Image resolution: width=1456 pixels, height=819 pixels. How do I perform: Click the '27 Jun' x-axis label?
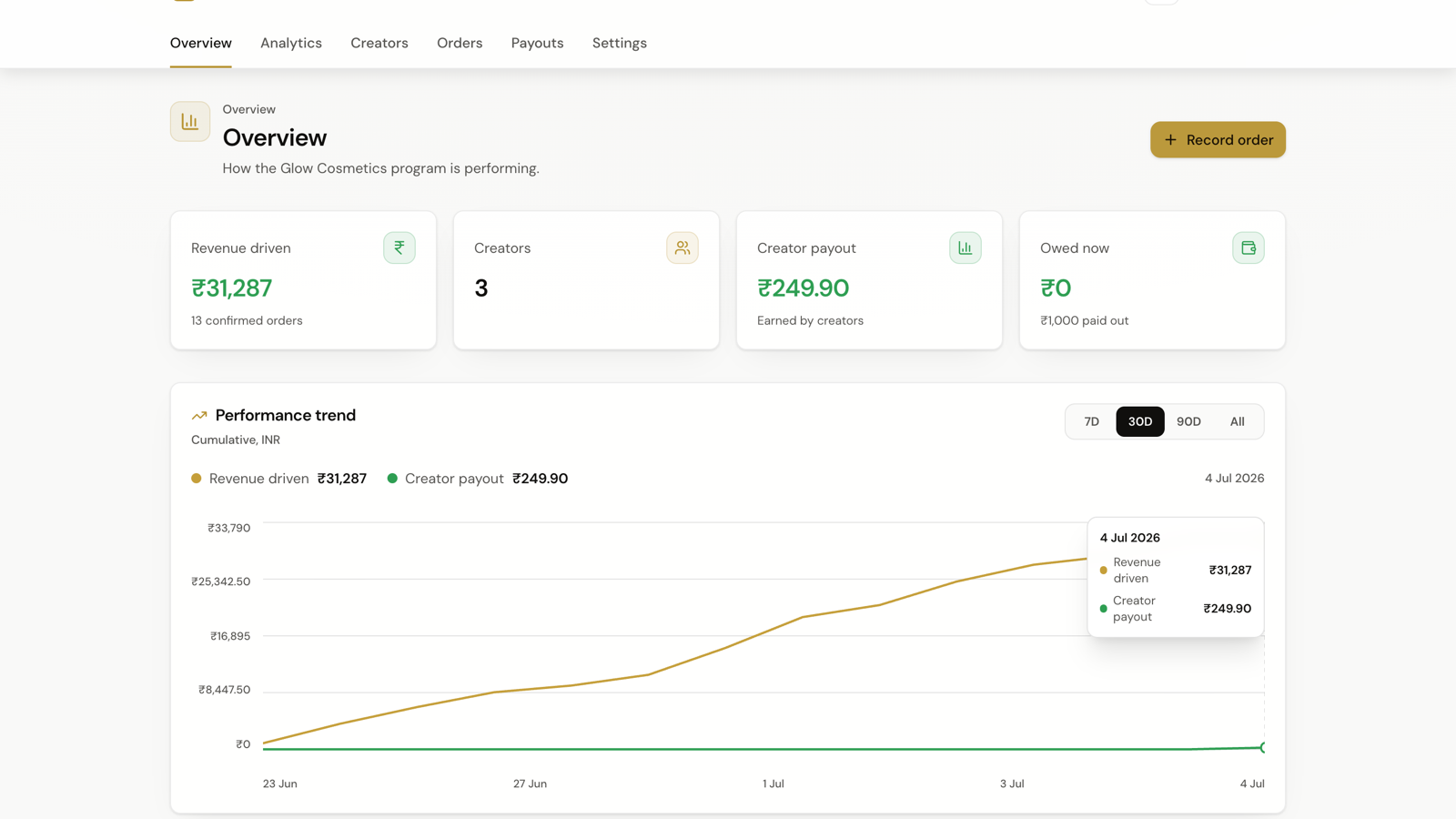click(530, 784)
